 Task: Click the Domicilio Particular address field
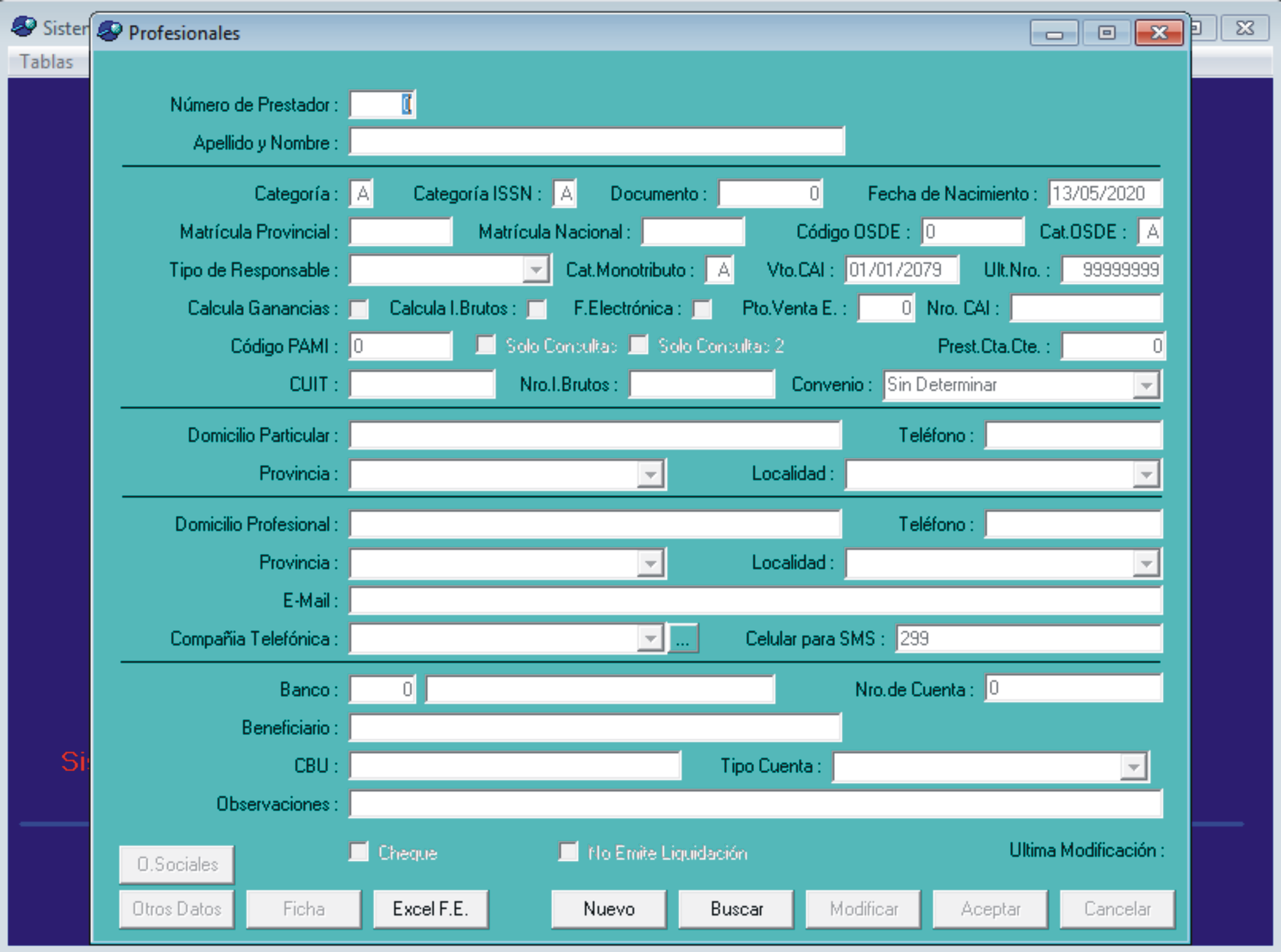[595, 435]
